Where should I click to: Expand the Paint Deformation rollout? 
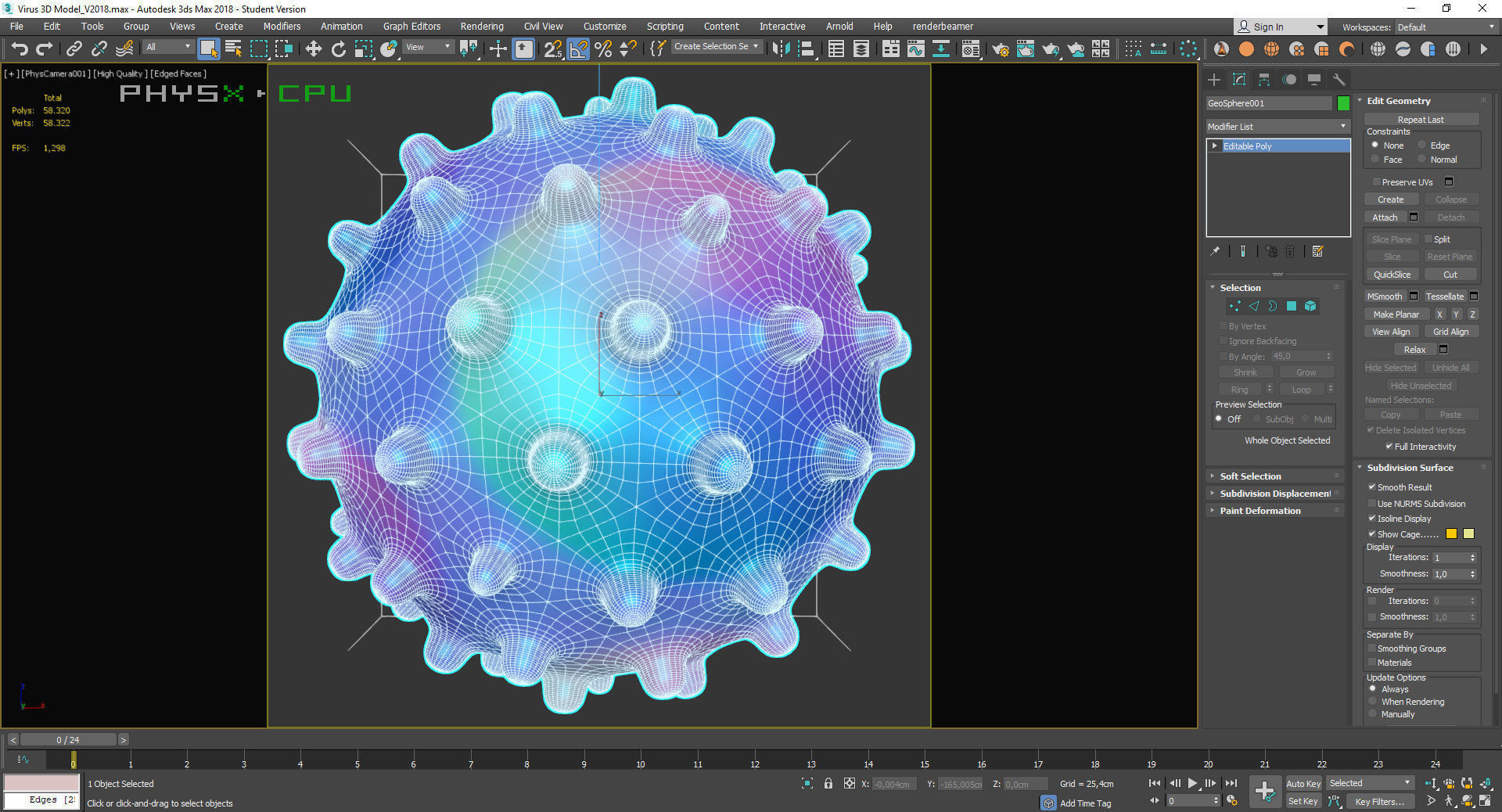tap(1274, 511)
